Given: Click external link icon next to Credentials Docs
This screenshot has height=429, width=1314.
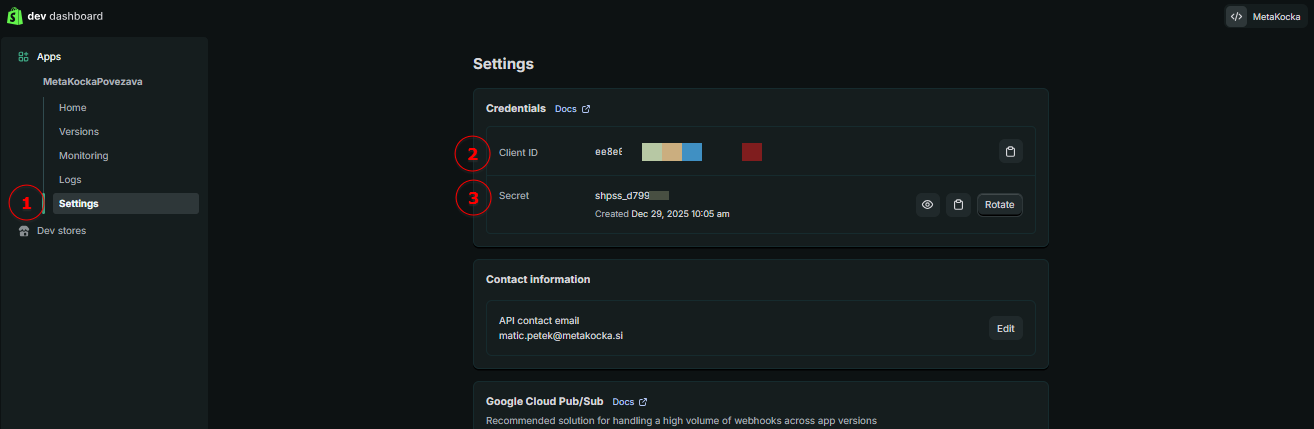Looking at the screenshot, I should [586, 109].
